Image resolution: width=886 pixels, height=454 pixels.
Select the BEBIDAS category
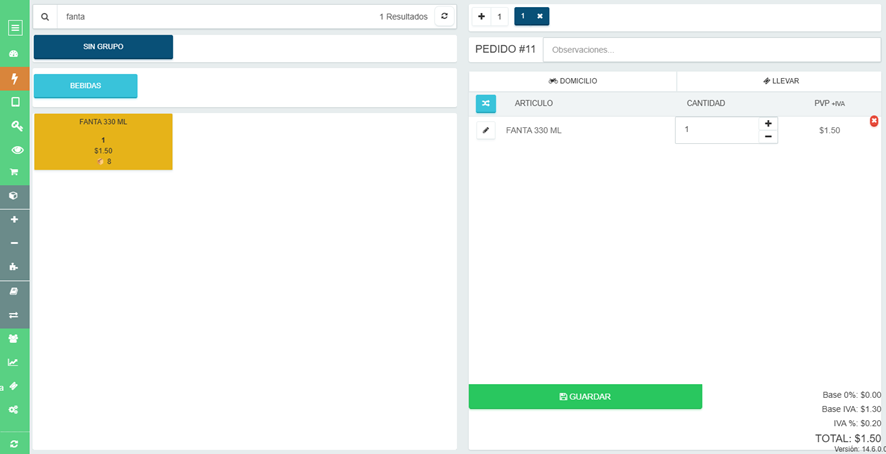[x=85, y=86]
